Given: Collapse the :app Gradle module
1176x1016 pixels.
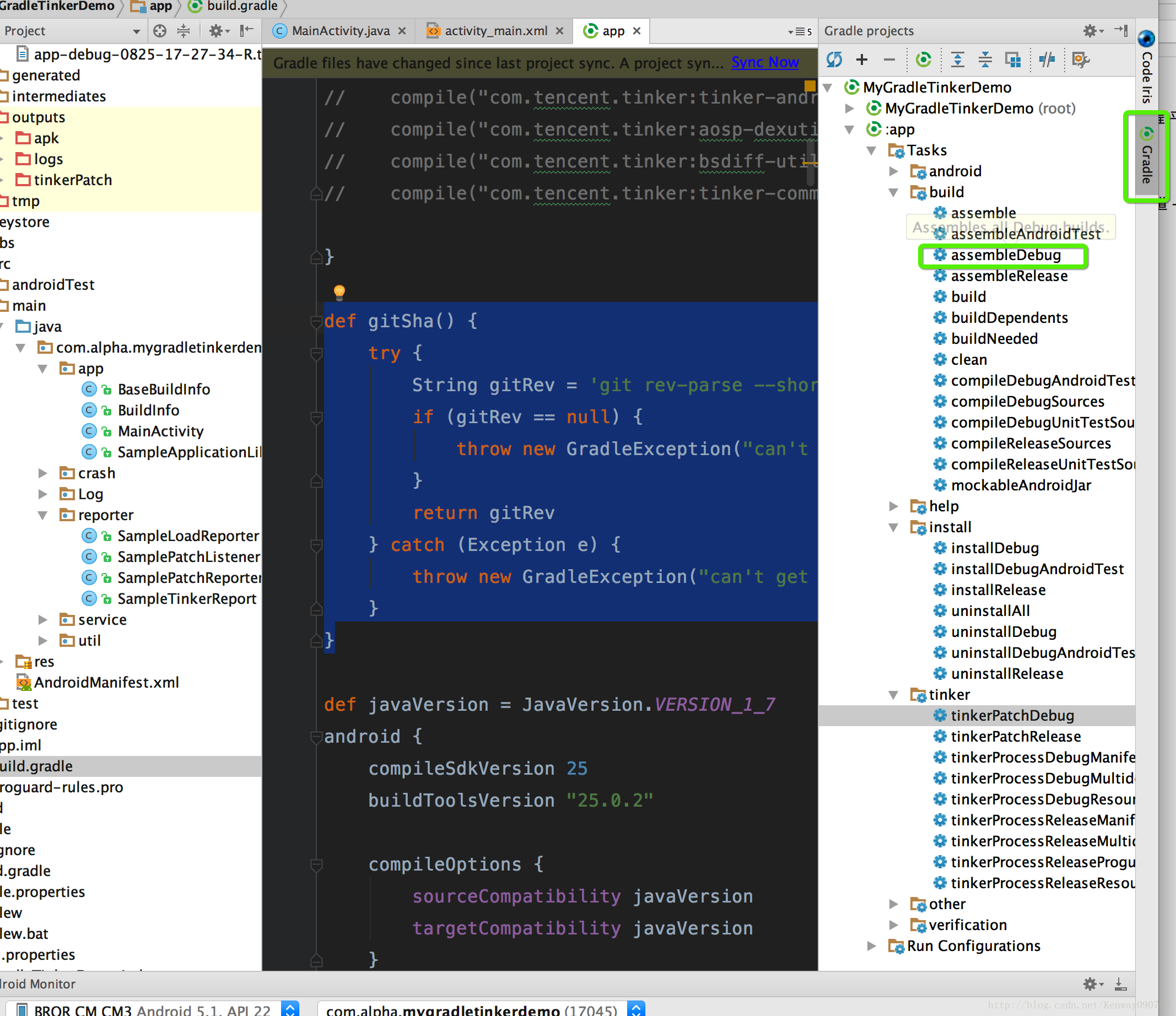Looking at the screenshot, I should (850, 129).
